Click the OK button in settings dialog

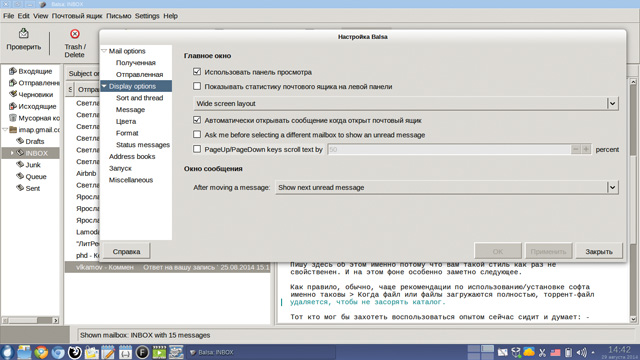[x=498, y=251]
